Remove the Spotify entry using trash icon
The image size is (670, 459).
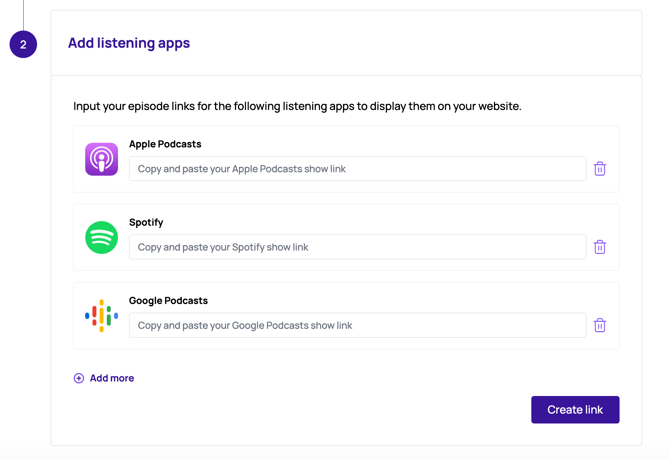[599, 247]
